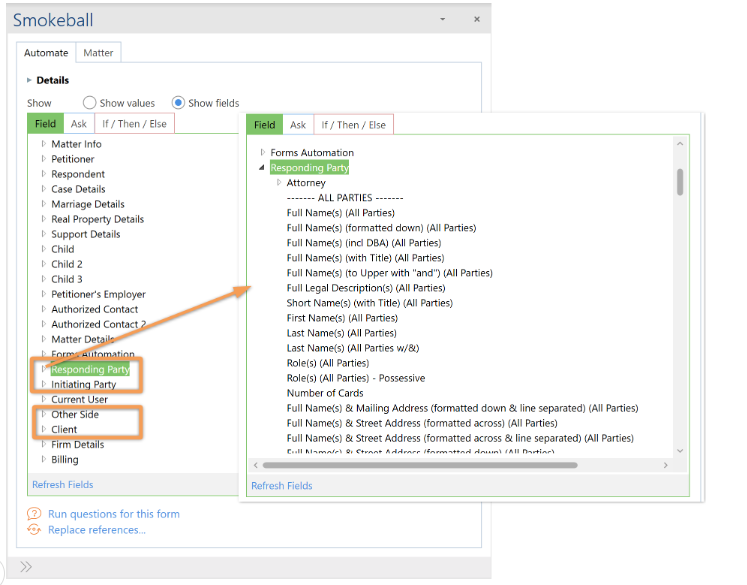Viewport: 747px width, 585px height.
Task: Open the Smokeball pane options dropdown arrow
Action: tap(443, 19)
